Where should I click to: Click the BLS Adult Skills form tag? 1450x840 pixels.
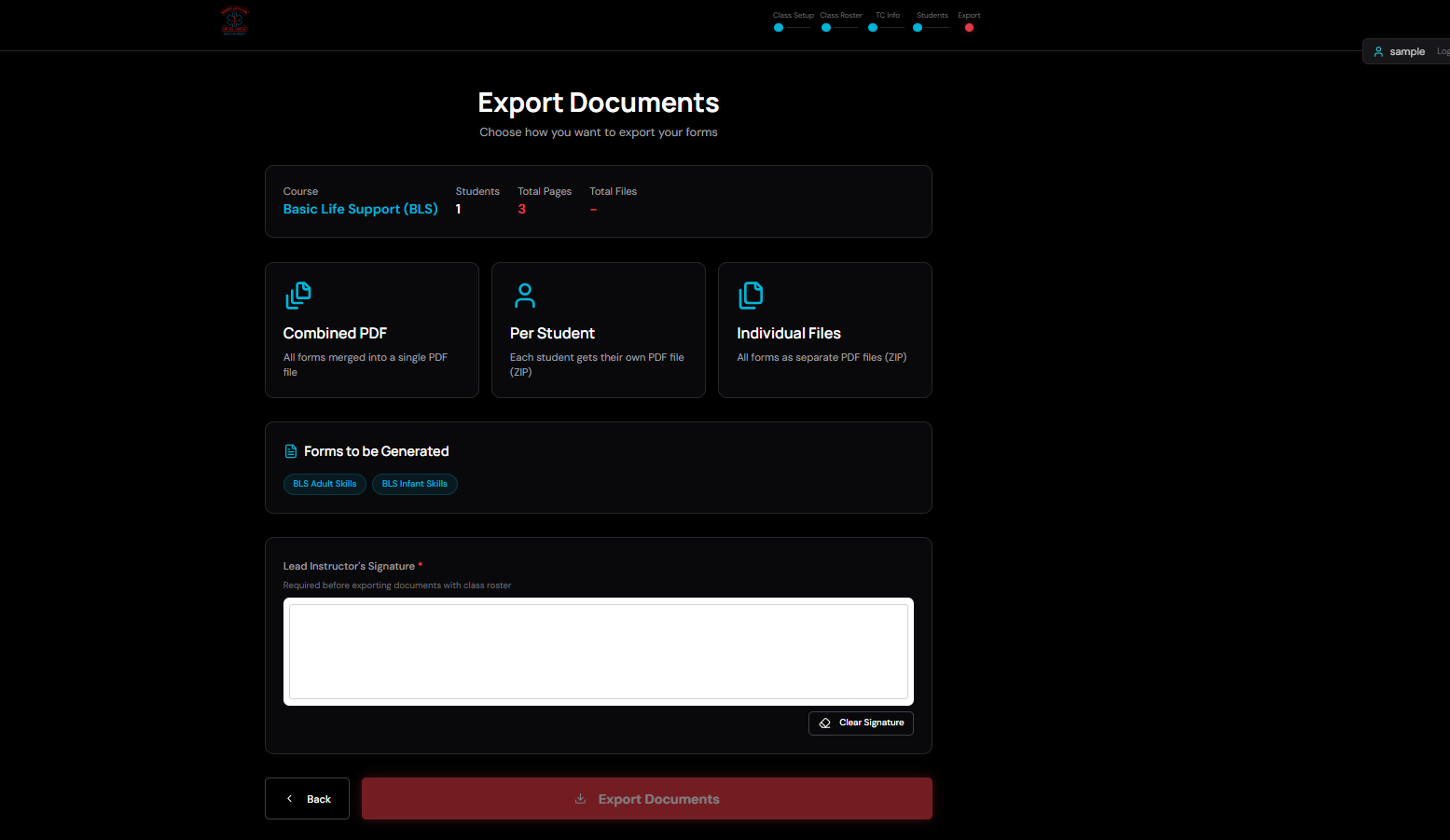(325, 484)
